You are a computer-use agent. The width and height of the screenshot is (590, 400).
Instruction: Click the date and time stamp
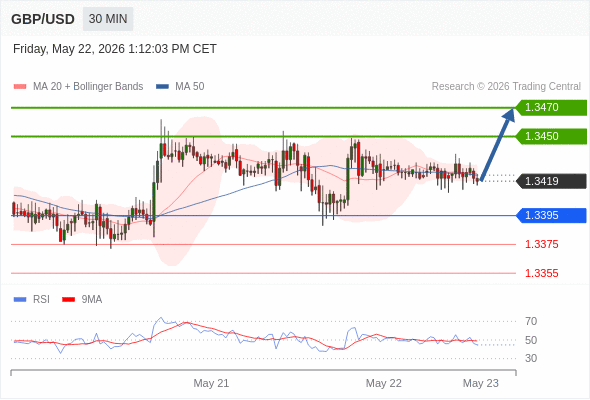click(x=115, y=49)
